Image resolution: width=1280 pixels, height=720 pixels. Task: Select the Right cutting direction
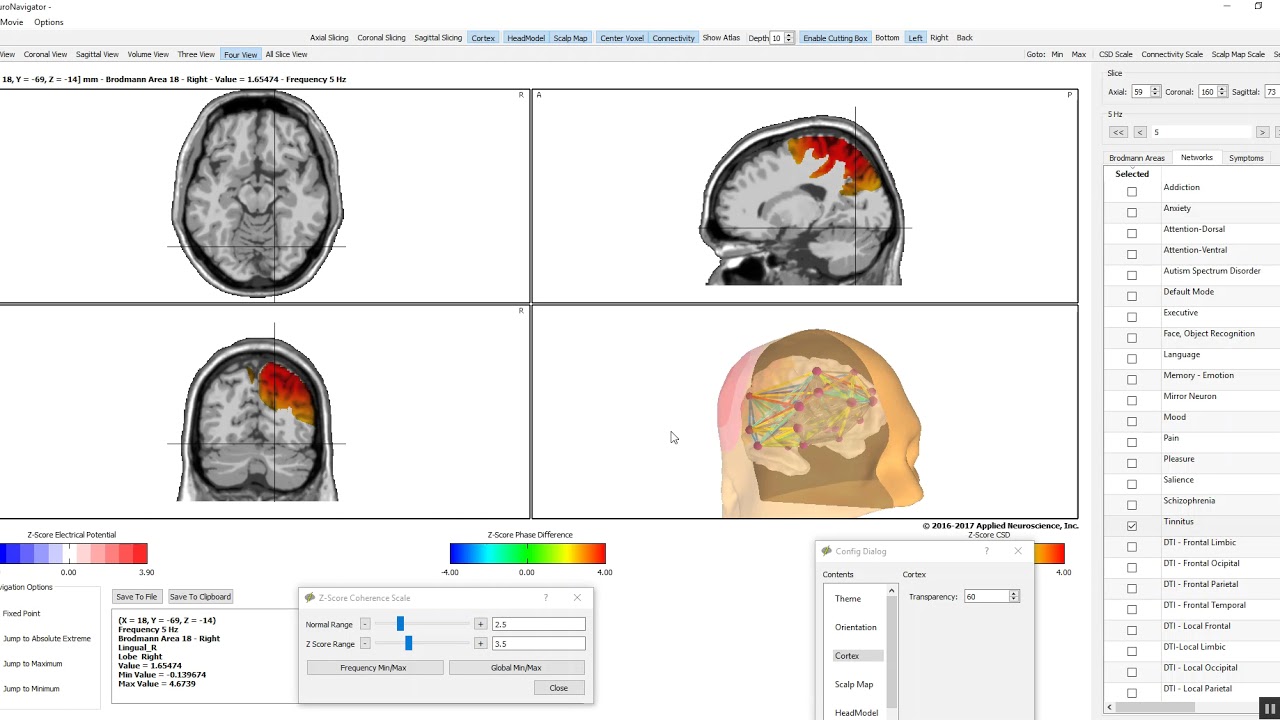point(939,38)
